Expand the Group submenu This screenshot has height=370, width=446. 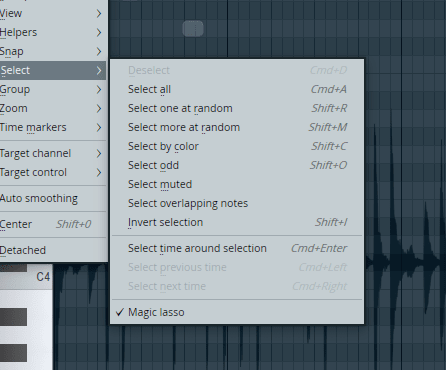coord(53,90)
